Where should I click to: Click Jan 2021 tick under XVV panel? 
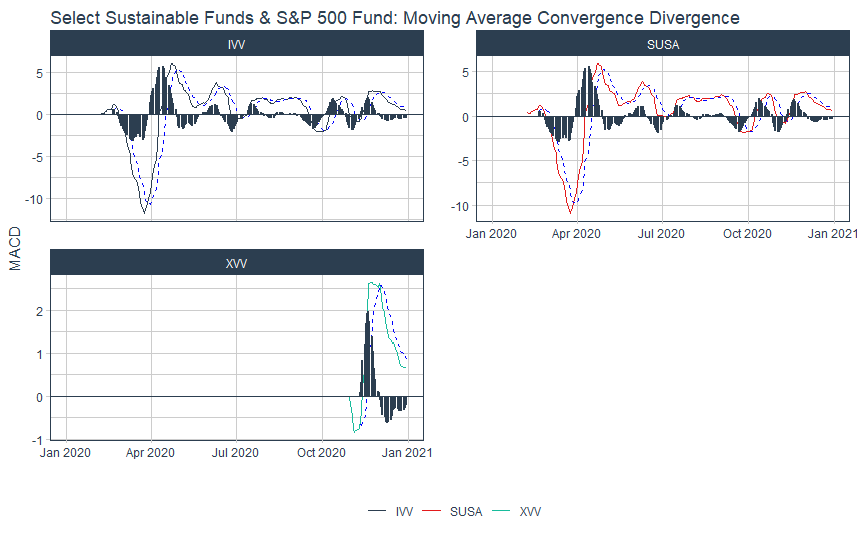pyautogui.click(x=407, y=453)
